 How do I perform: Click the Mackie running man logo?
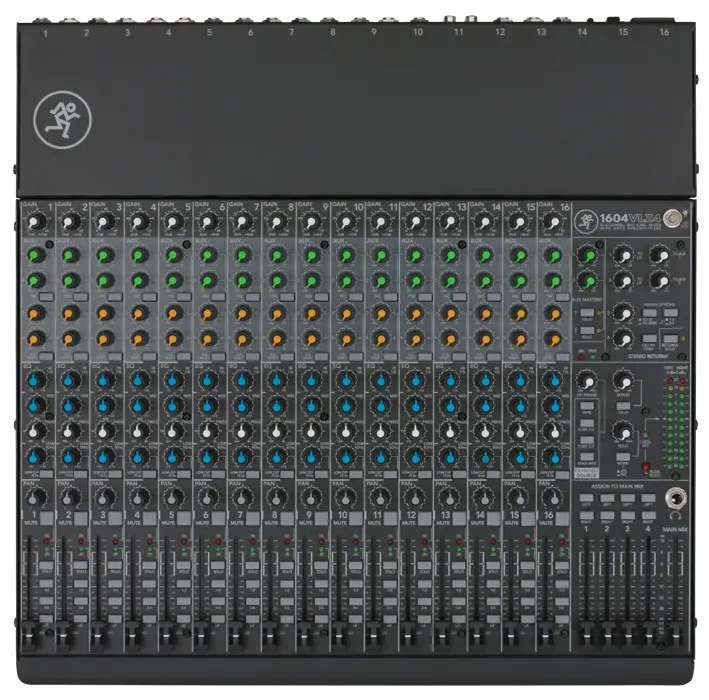pyautogui.click(x=56, y=119)
